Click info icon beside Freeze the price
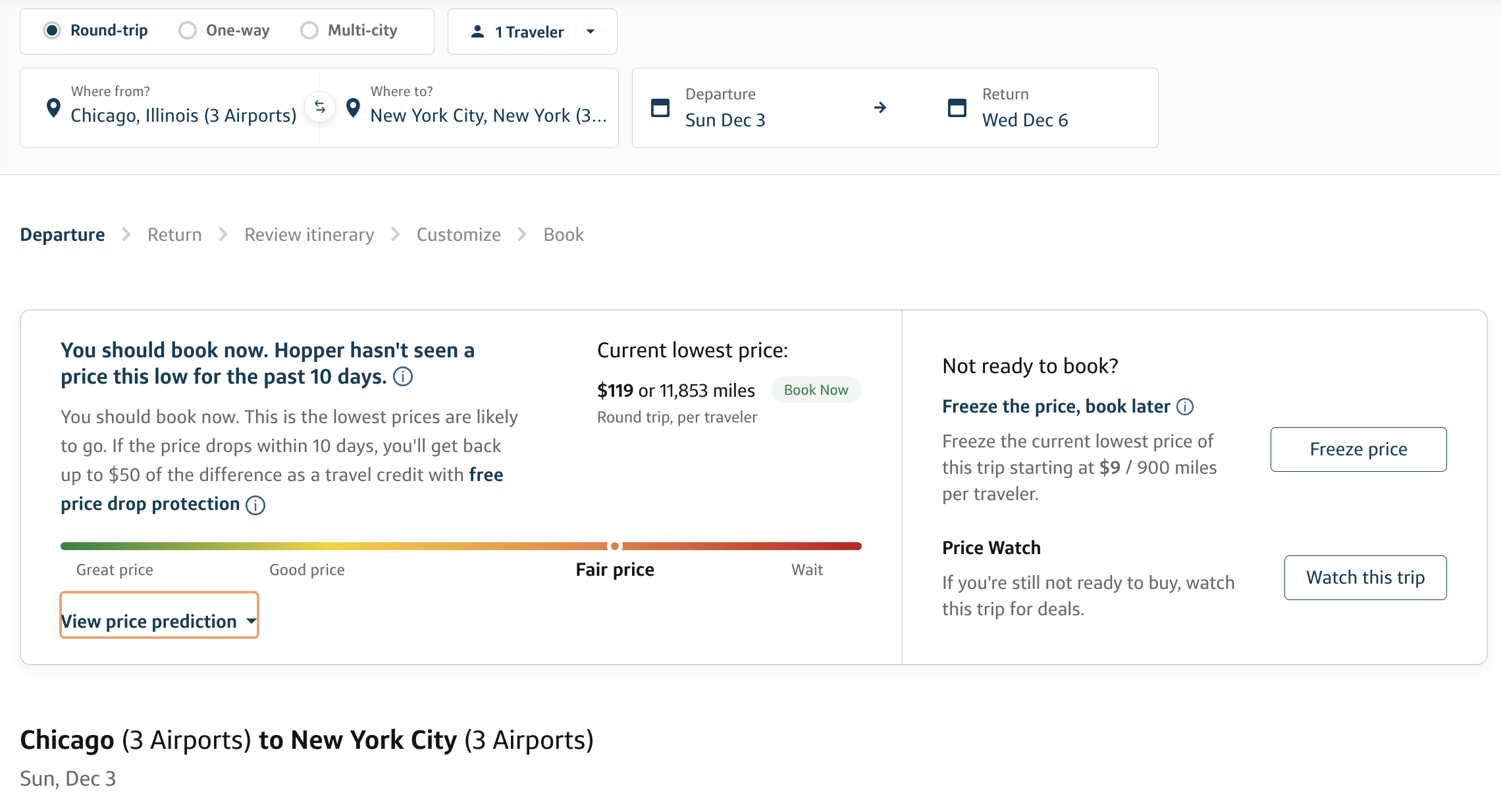 1185,407
